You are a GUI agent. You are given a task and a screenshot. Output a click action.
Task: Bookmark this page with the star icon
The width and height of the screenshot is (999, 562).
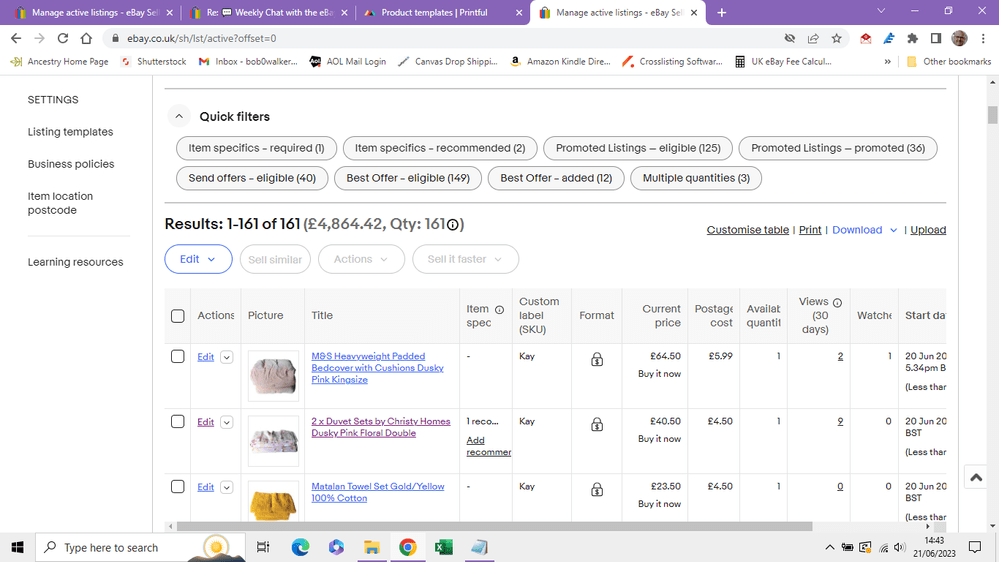pos(837,38)
